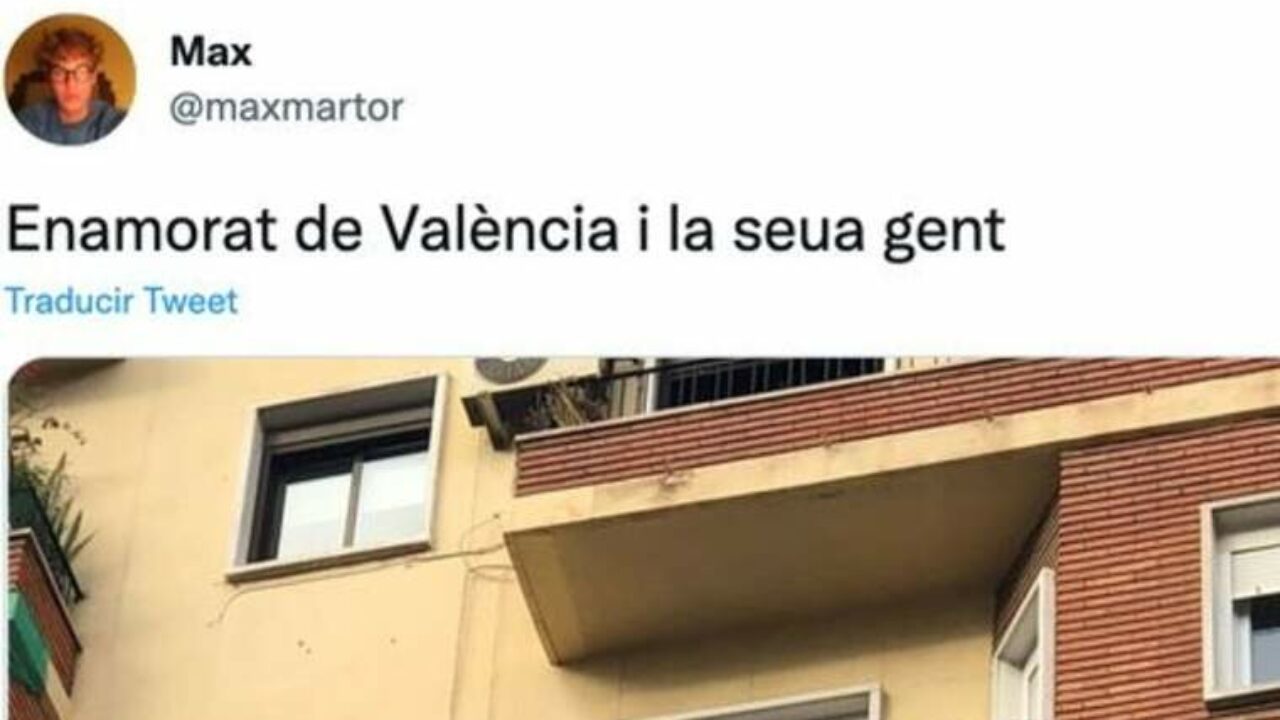Open the @maxmartor handle link
The image size is (1280, 720).
(287, 108)
